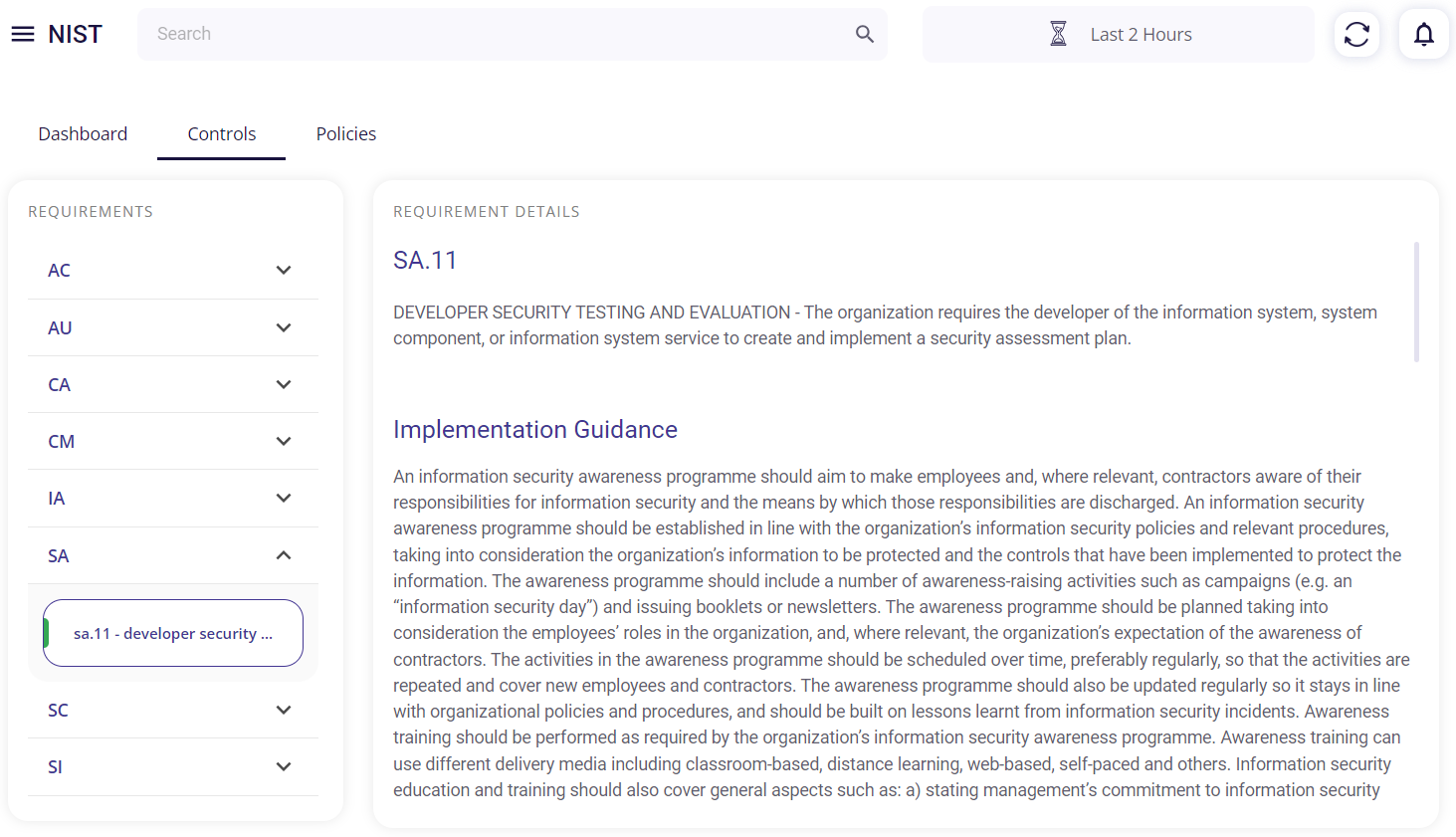1456x837 pixels.
Task: Click the REQUIREMENT DETAILS panel title
Action: (x=486, y=212)
